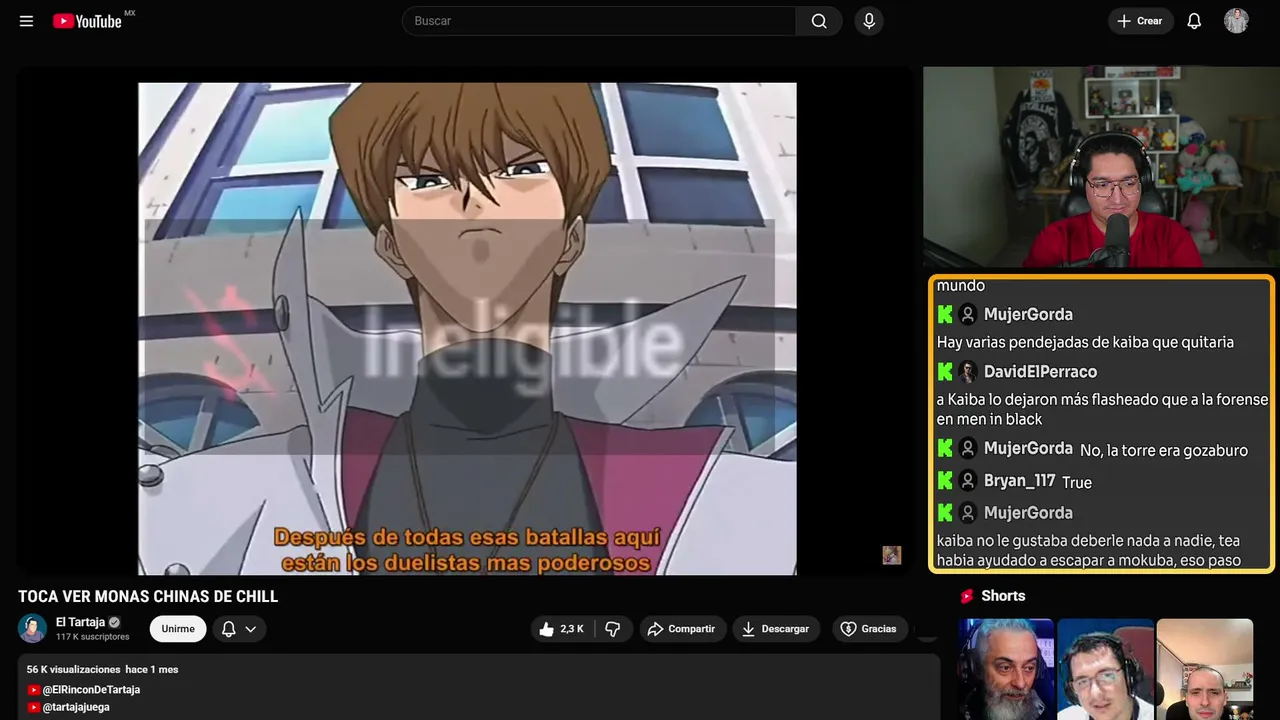1280x720 pixels.
Task: Open the El Tartaja channel avatar
Action: click(33, 628)
